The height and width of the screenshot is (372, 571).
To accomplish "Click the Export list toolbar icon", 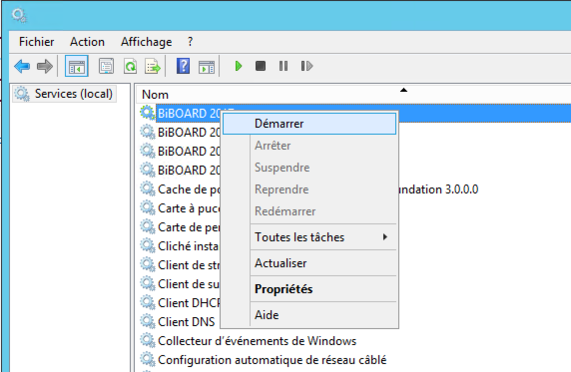I will [153, 66].
